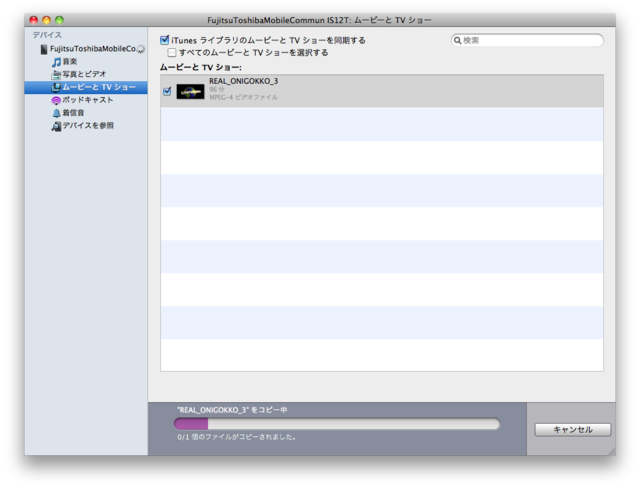Viewport: 640px width, 489px height.
Task: Click the movie icon beside ムービーと TV ショー
Action: point(56,87)
